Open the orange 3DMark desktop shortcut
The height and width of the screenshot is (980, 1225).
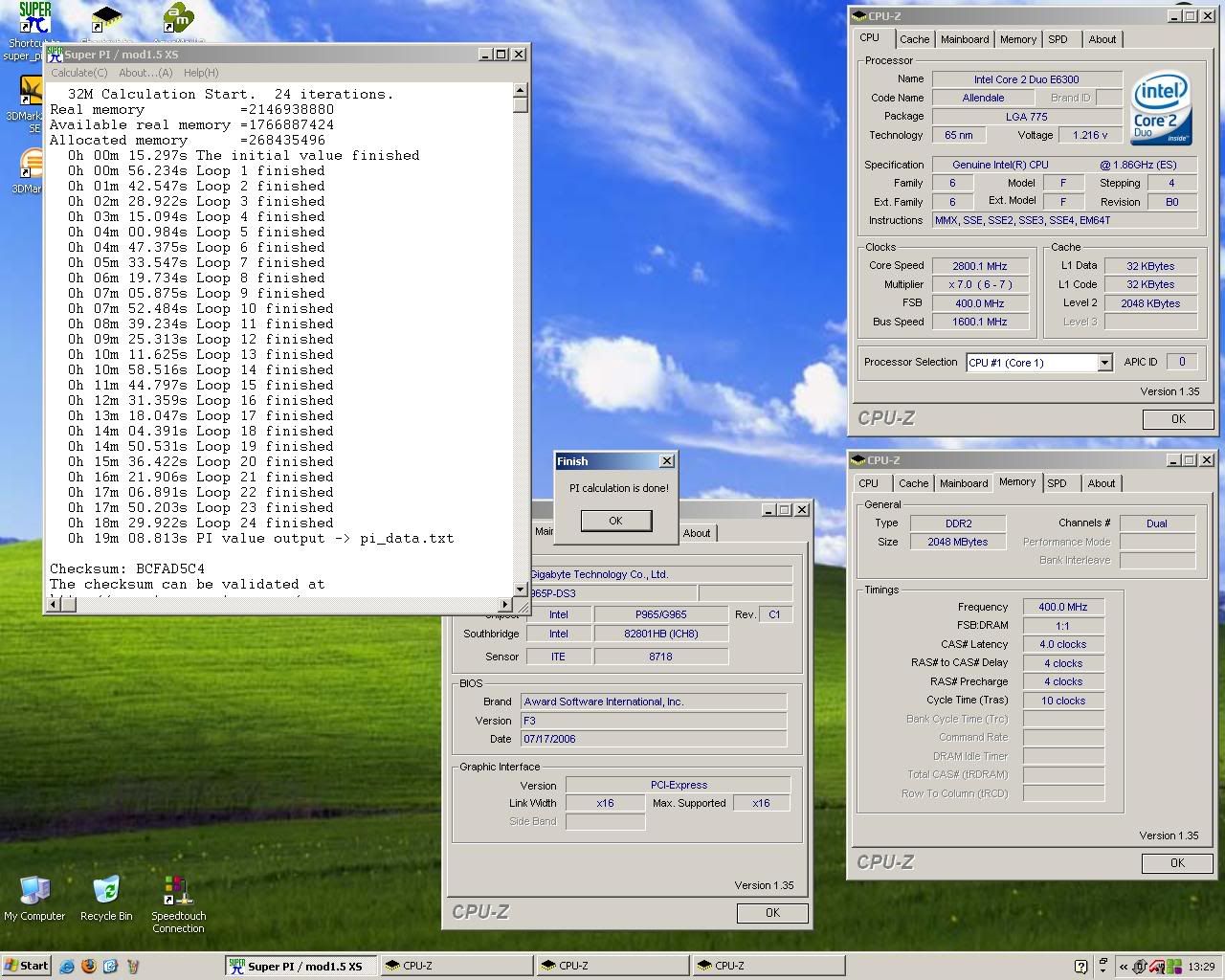click(31, 165)
